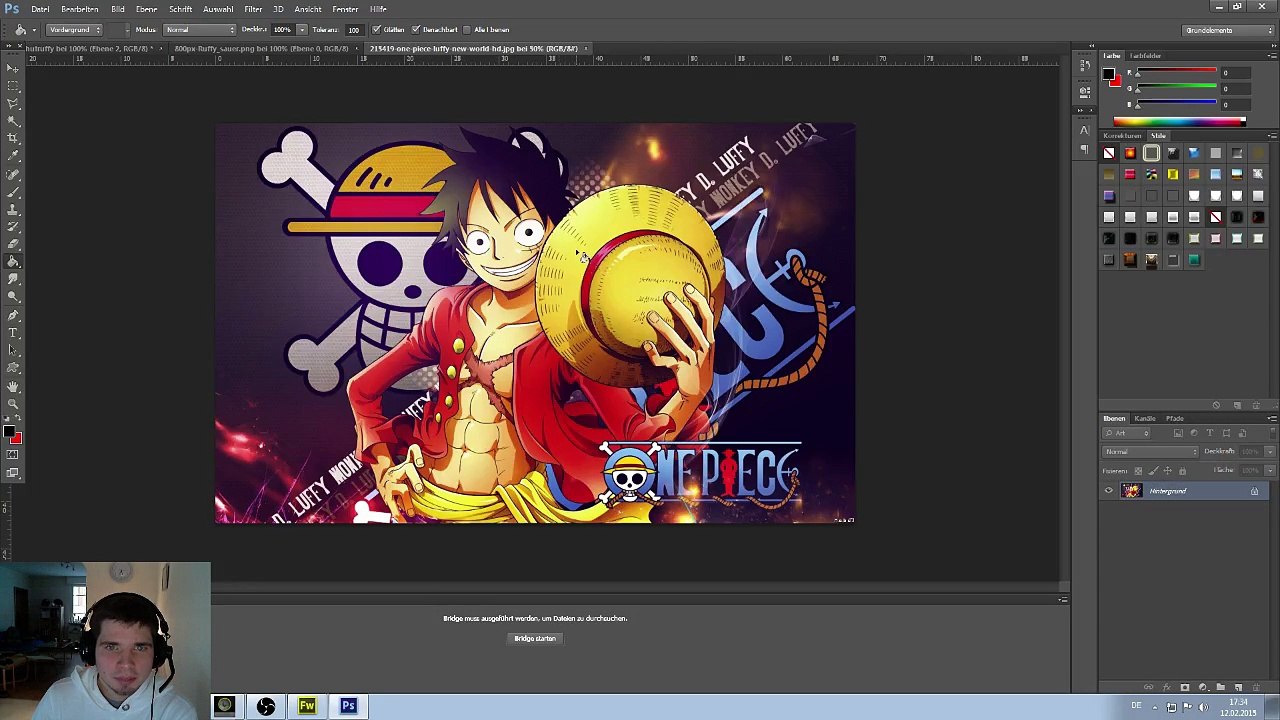Click the red channel slider in Farbe panel

(x=1176, y=73)
